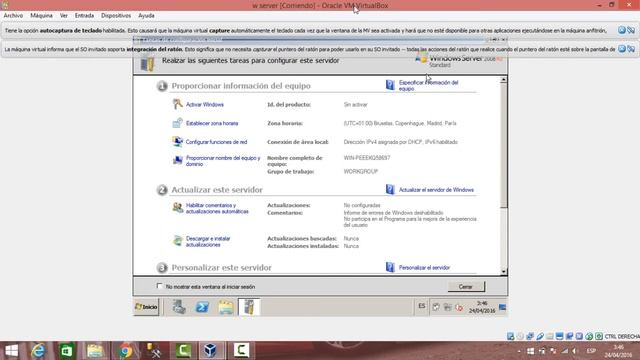The image size is (640, 360).
Task: Click the icon beside Establecer zona horaria
Action: click(x=177, y=123)
